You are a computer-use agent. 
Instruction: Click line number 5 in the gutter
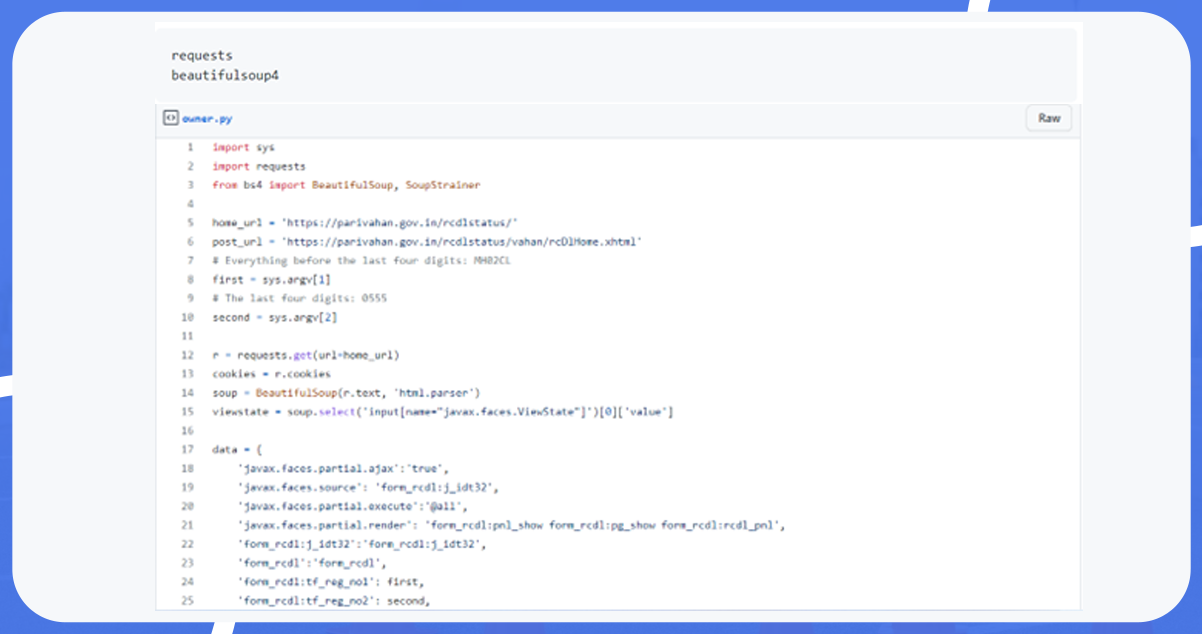(190, 223)
